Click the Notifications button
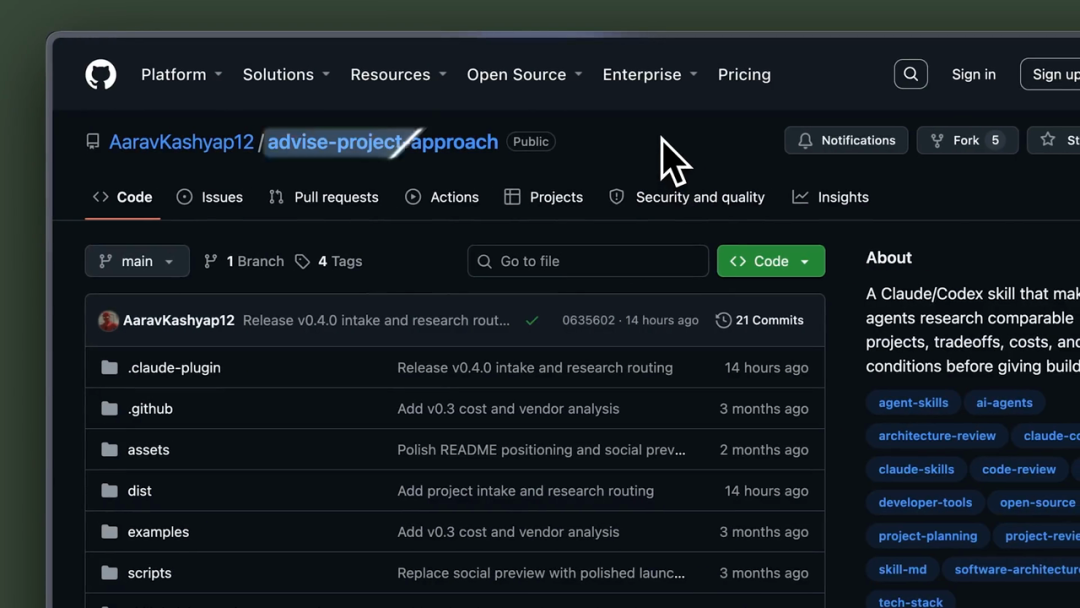 tap(846, 140)
